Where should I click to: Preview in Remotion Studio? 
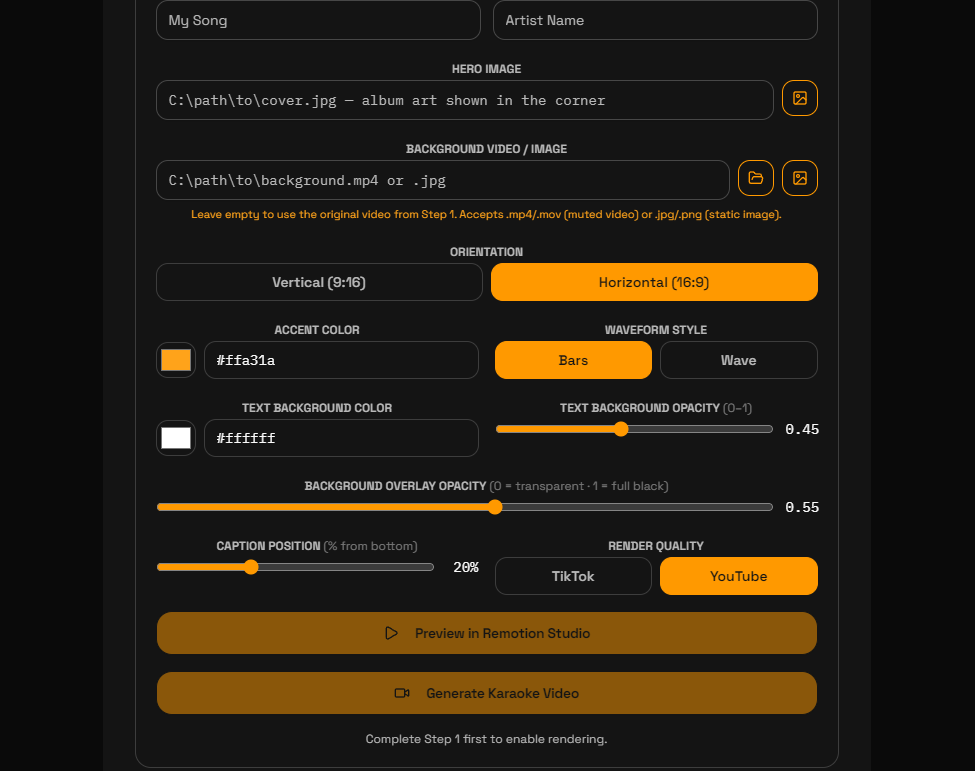click(487, 633)
